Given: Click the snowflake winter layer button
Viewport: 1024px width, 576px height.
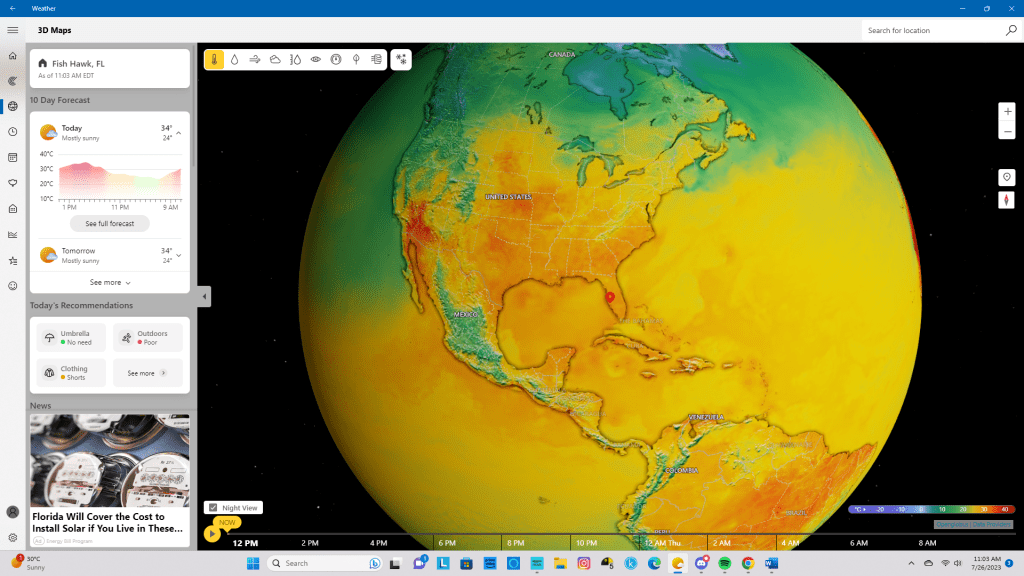Looking at the screenshot, I should point(401,60).
